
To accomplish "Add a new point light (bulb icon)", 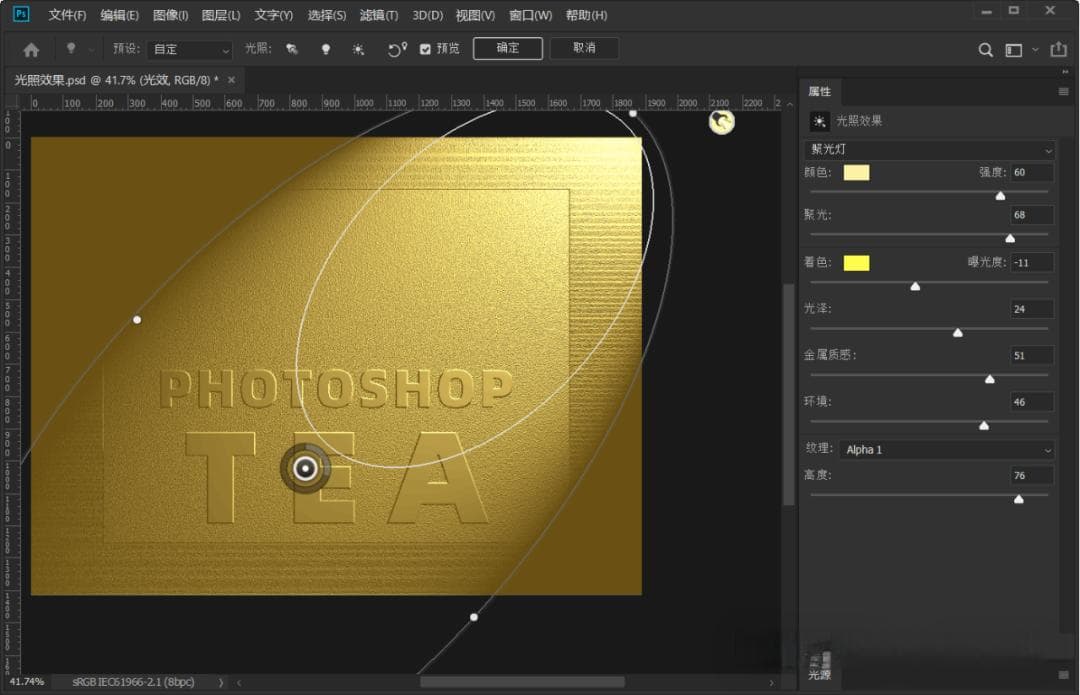I will click(326, 49).
